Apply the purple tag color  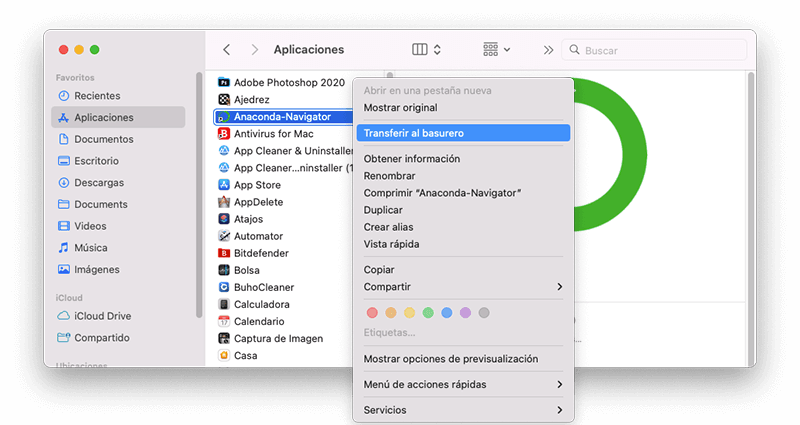coord(465,313)
